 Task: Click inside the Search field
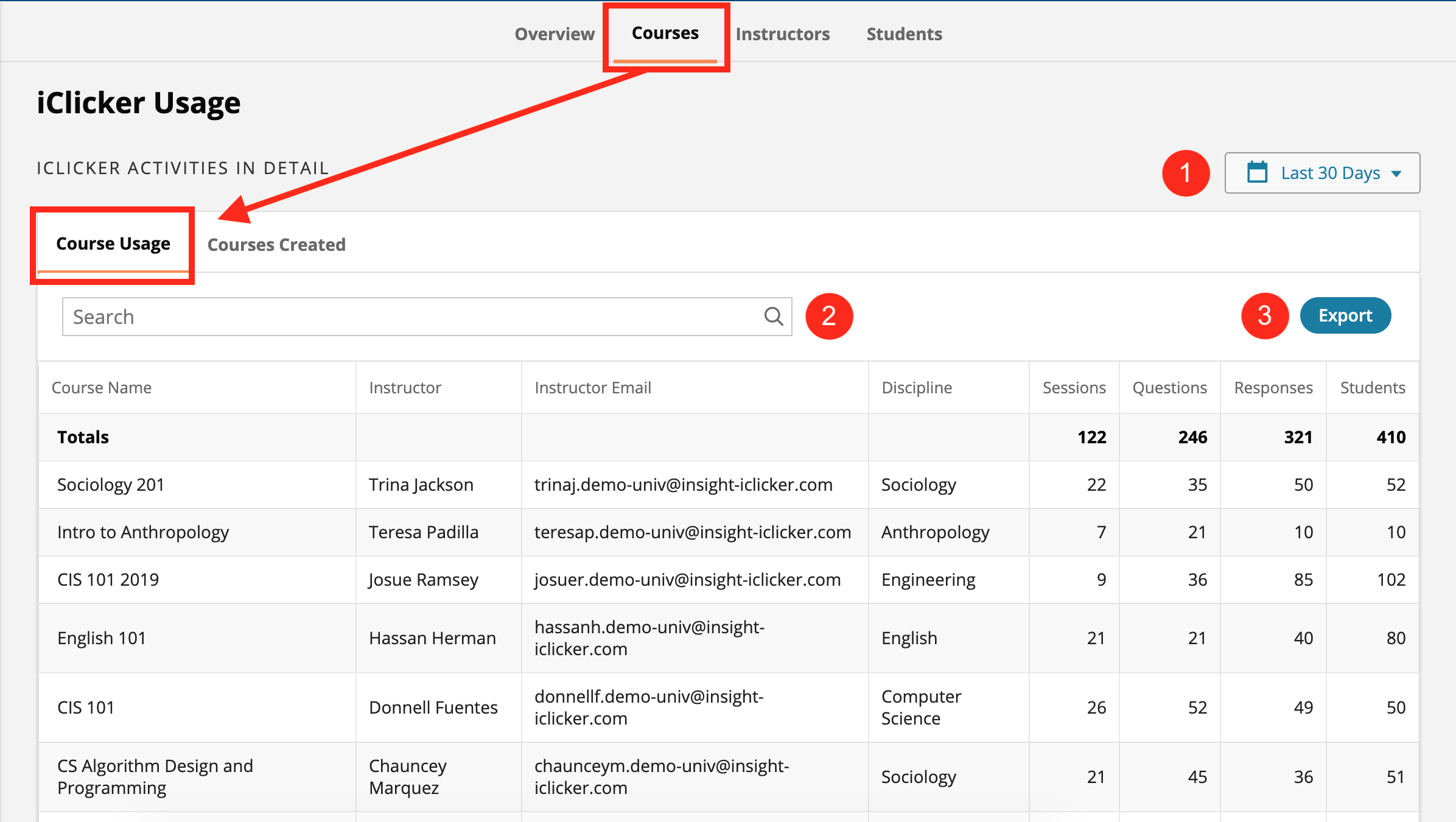pyautogui.click(x=365, y=317)
